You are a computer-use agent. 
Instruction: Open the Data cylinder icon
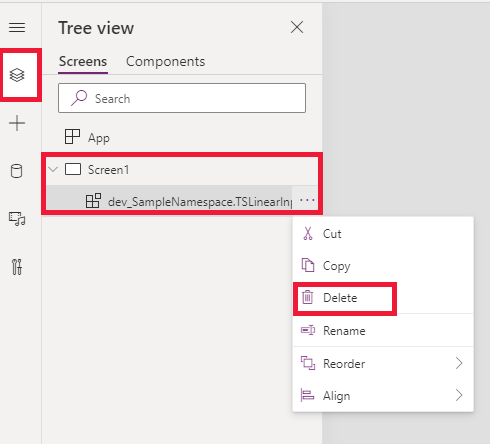pyautogui.click(x=17, y=171)
